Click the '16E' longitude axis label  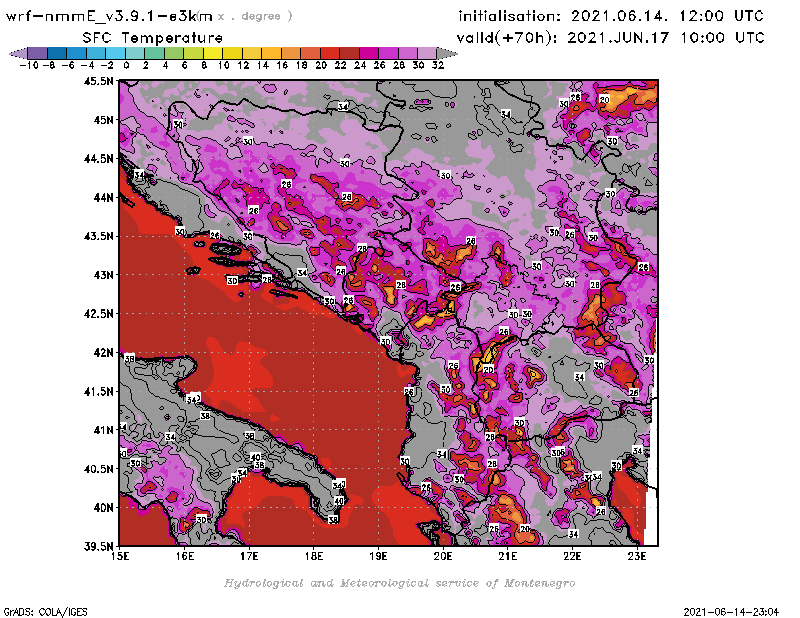[185, 556]
